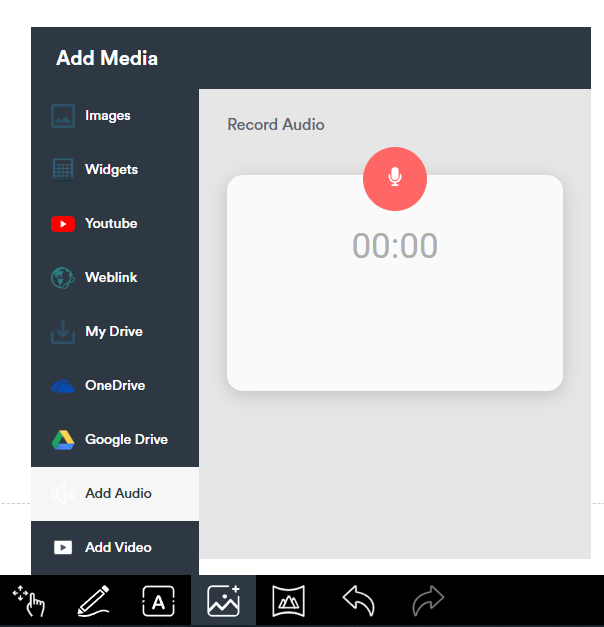604x627 pixels.
Task: Select the move and touch hand tool
Action: coord(29,601)
